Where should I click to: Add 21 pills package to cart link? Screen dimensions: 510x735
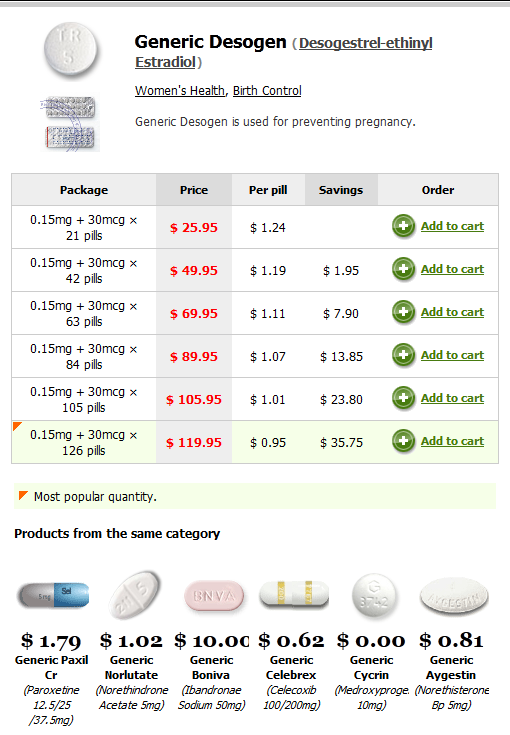pos(452,226)
